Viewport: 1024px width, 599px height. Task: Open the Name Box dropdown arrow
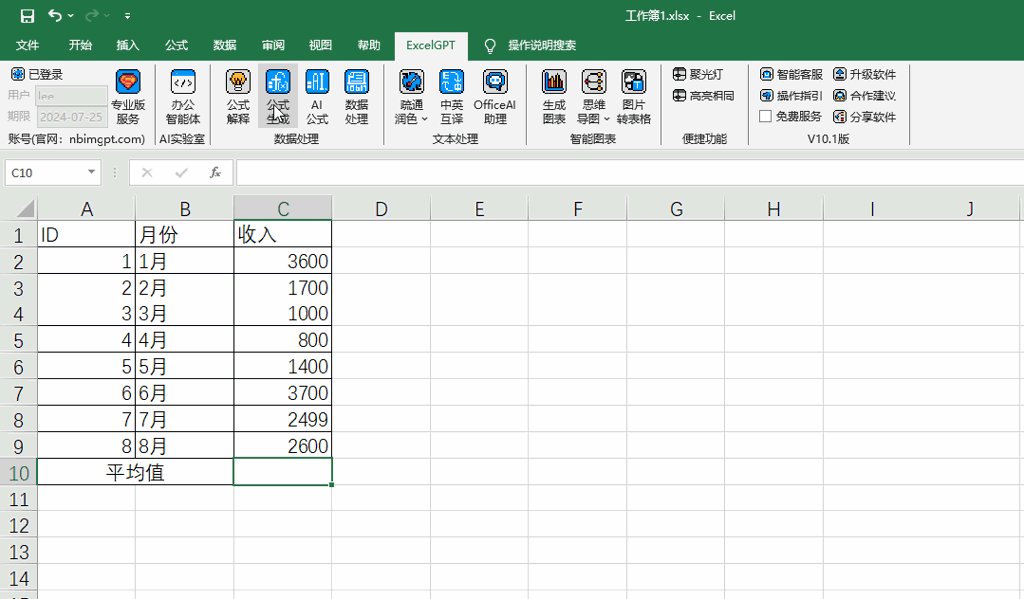point(91,172)
